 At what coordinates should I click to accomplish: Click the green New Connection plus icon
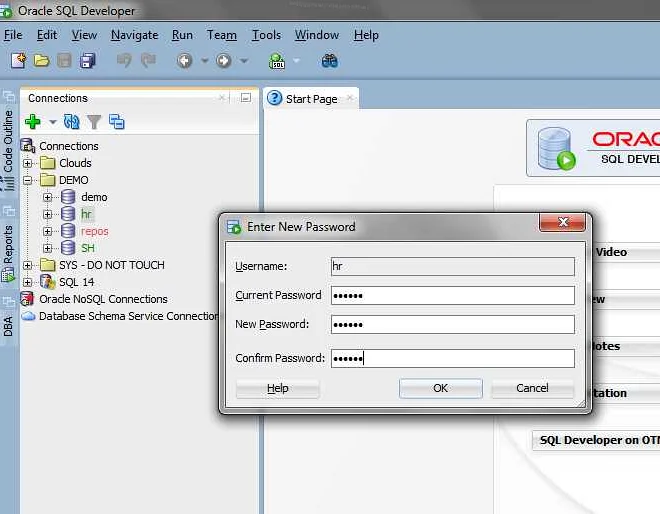[x=32, y=122]
